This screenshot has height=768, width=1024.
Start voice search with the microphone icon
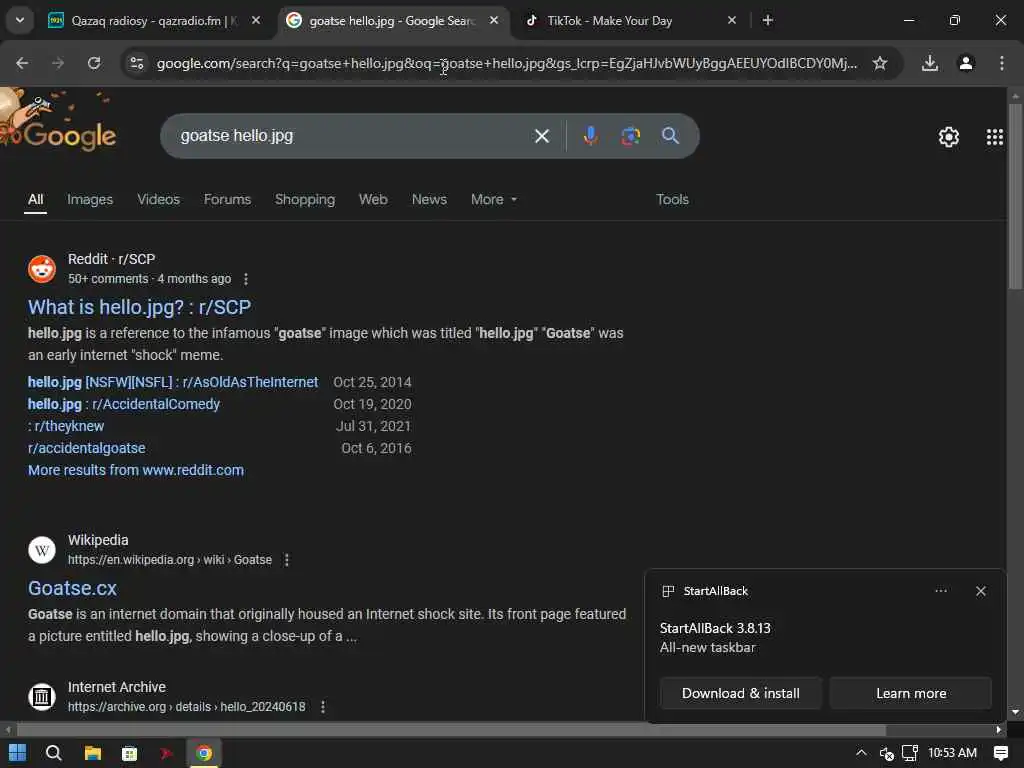point(590,136)
